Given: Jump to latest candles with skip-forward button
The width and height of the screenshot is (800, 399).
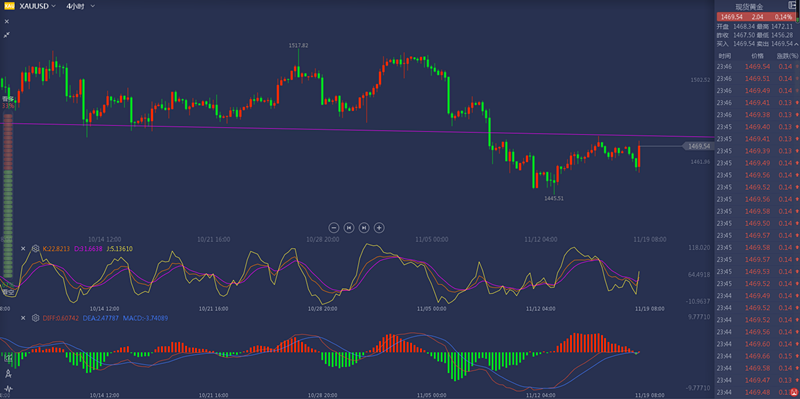Looking at the screenshot, I should point(364,228).
